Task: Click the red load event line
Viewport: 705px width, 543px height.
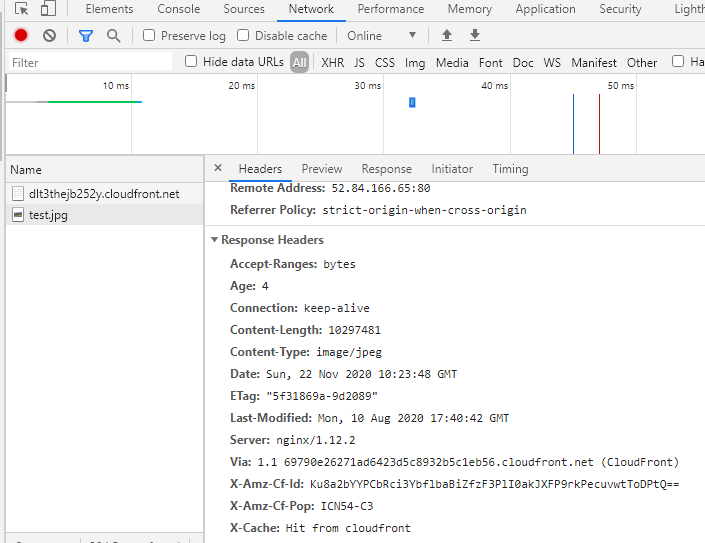Action: [599, 124]
